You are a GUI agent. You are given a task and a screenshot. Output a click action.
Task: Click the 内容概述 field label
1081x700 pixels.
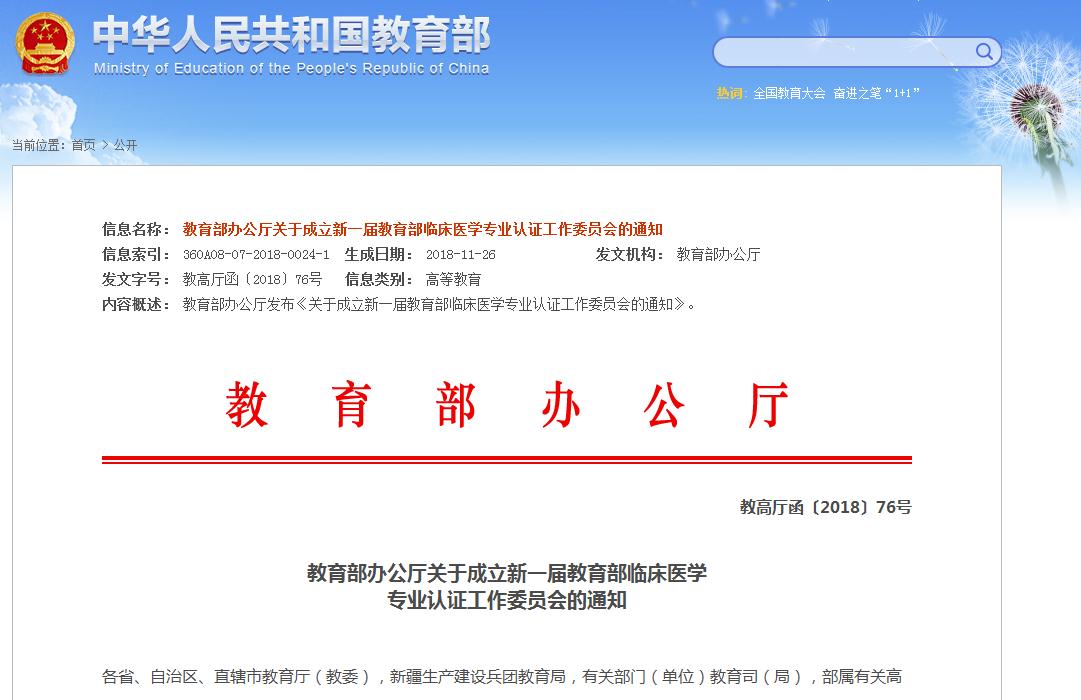click(136, 304)
